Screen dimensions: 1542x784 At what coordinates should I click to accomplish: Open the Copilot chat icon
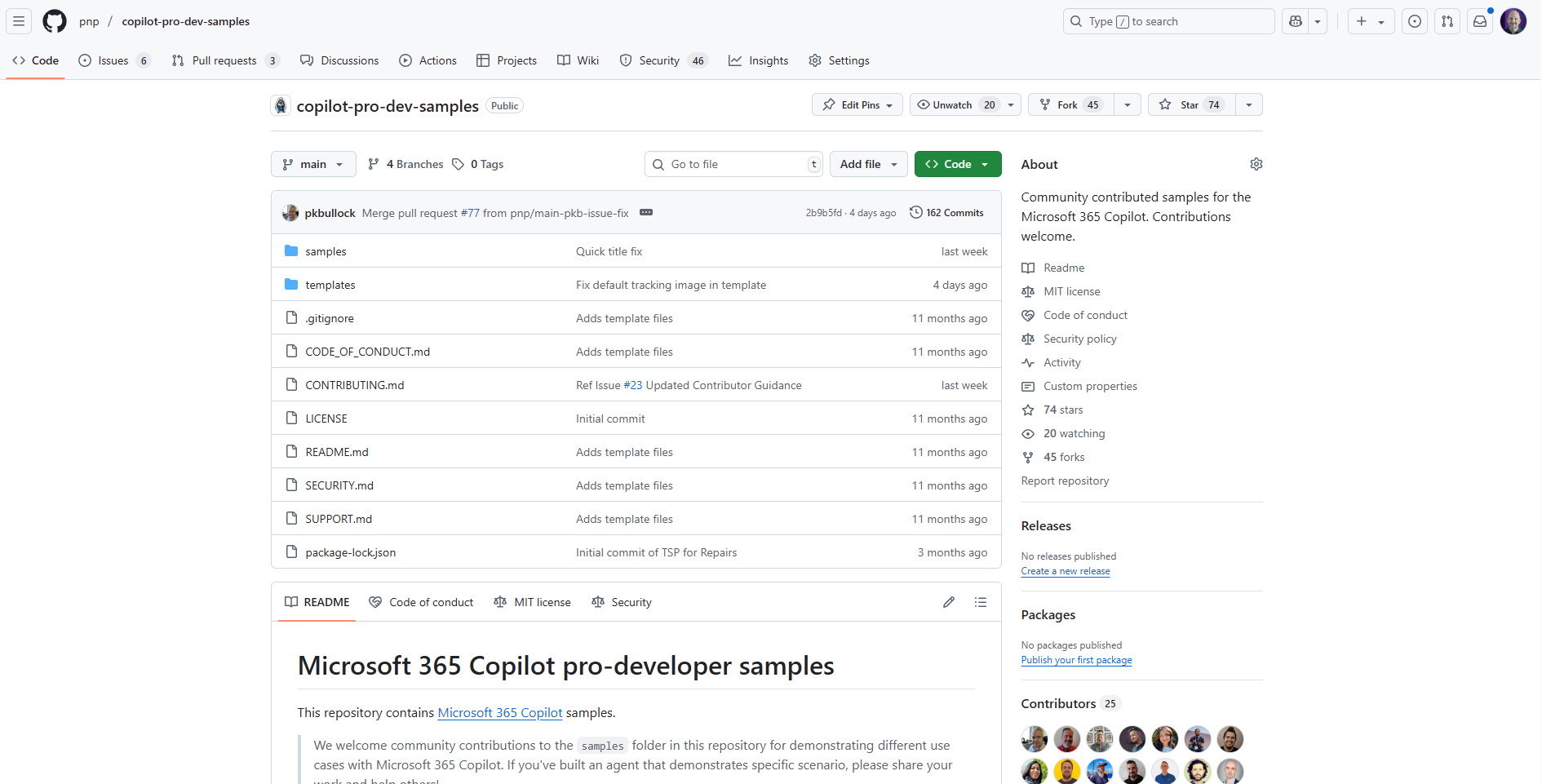click(1296, 21)
